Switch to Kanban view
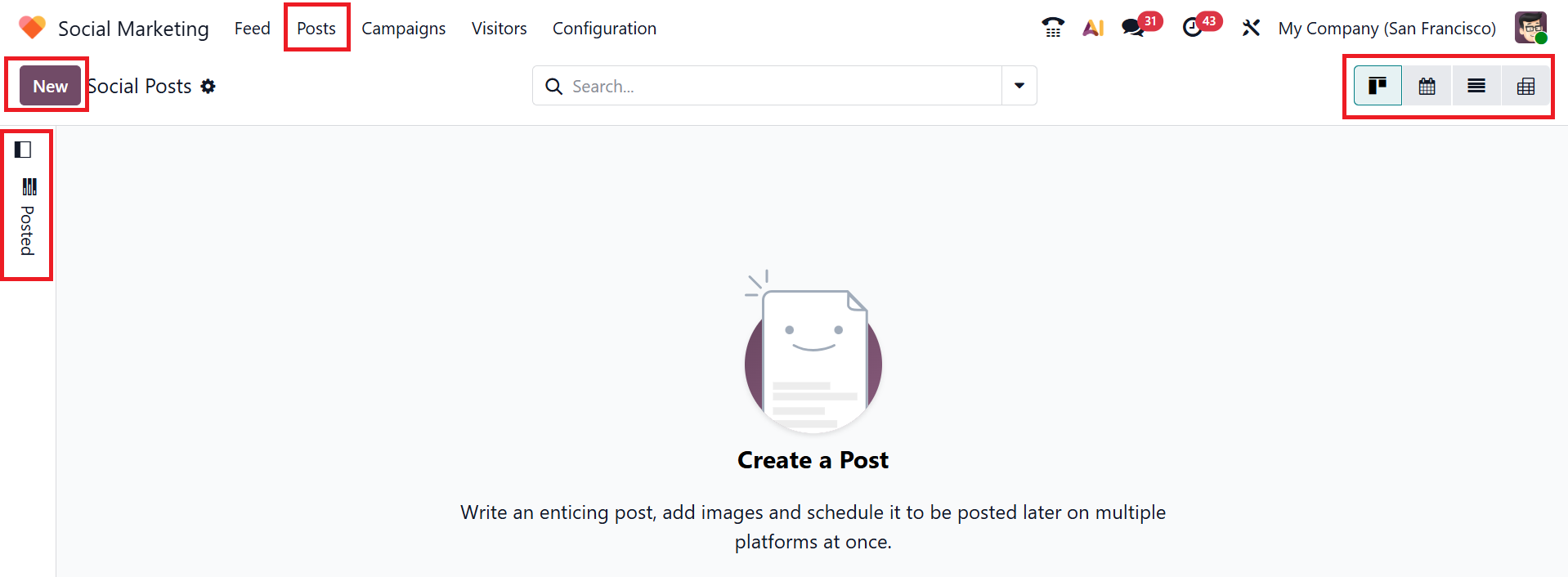The width and height of the screenshot is (1568, 577). [1378, 86]
